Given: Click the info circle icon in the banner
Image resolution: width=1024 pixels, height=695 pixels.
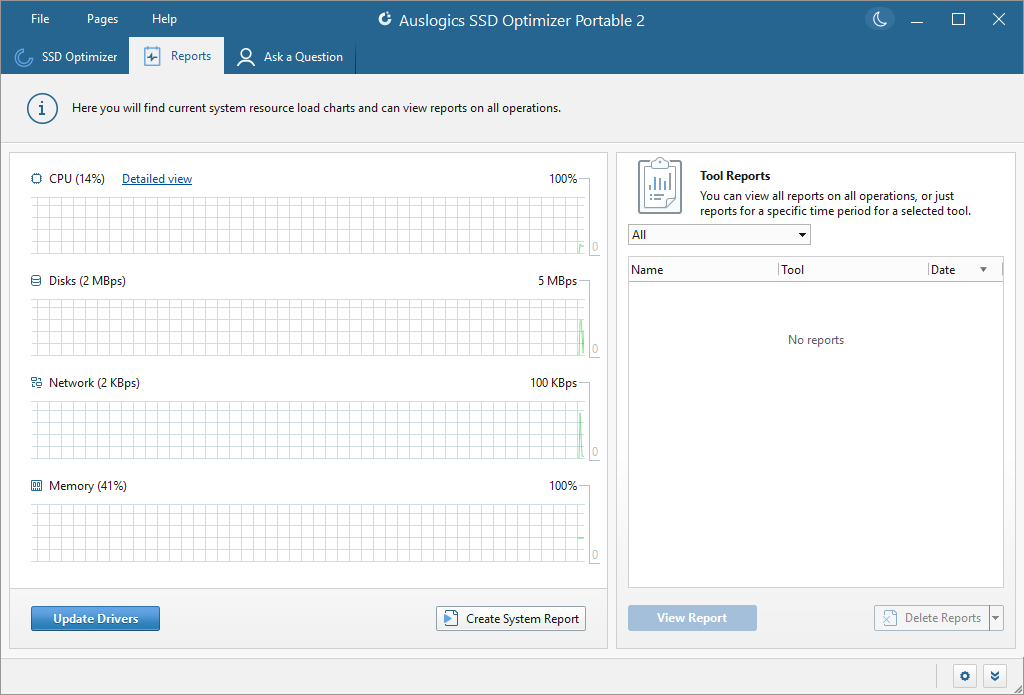Looking at the screenshot, I should (x=42, y=108).
